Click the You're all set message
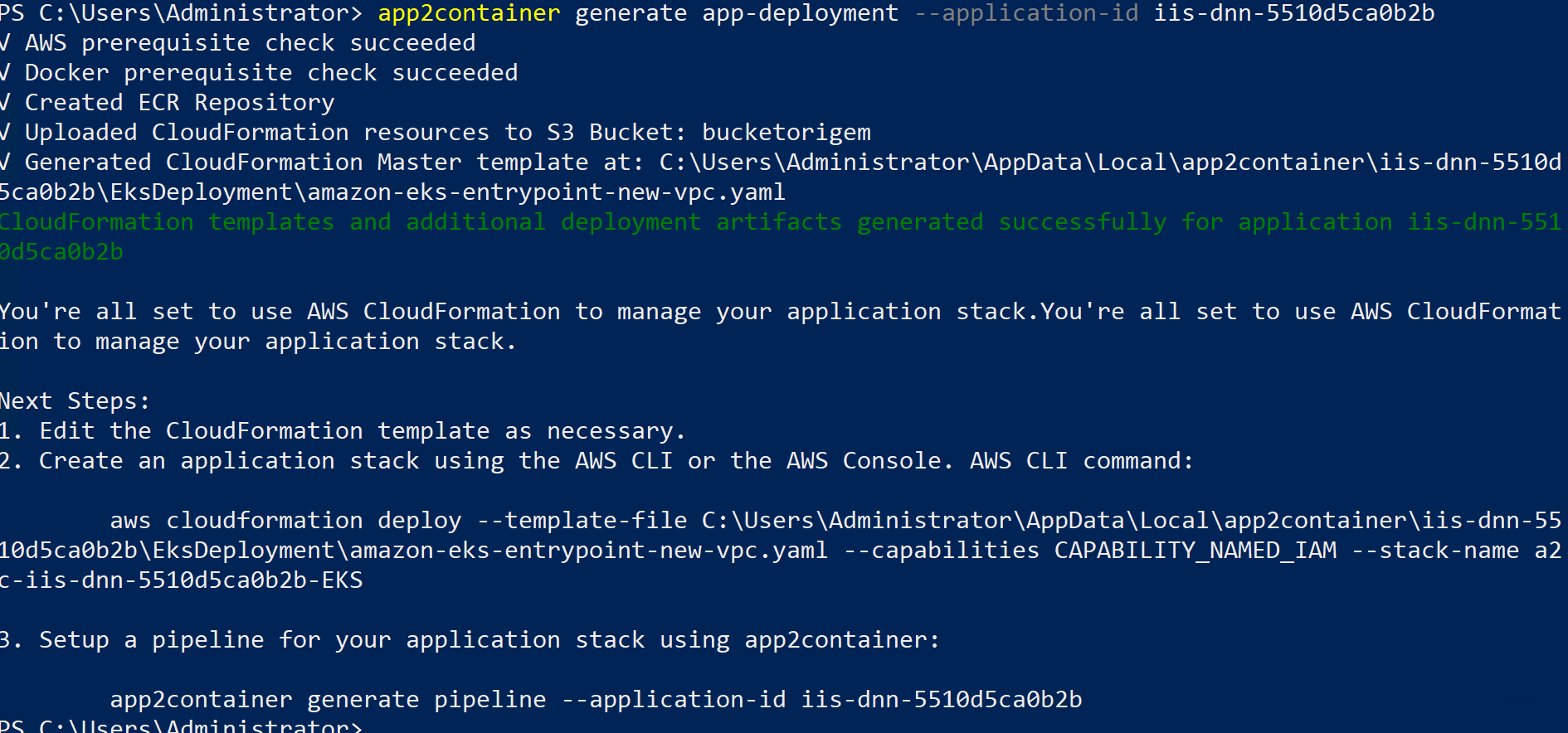Image resolution: width=1568 pixels, height=733 pixels. (x=780, y=327)
